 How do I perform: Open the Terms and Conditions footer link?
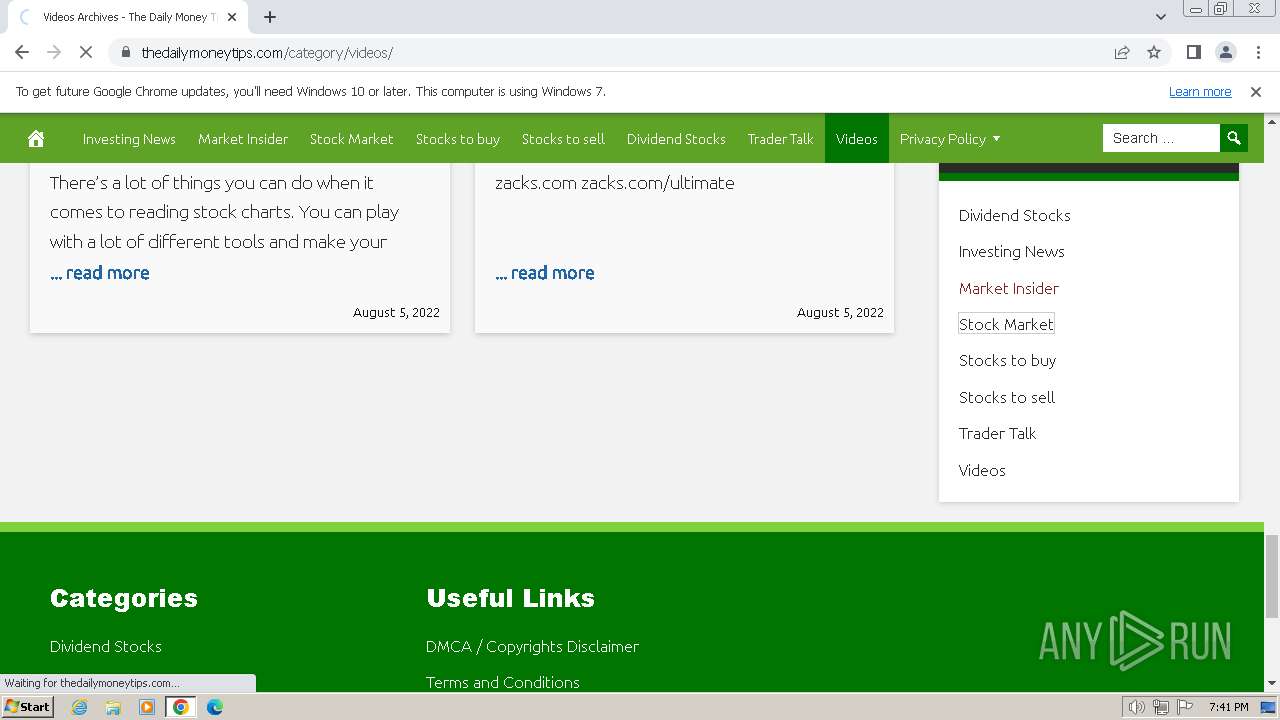point(503,682)
